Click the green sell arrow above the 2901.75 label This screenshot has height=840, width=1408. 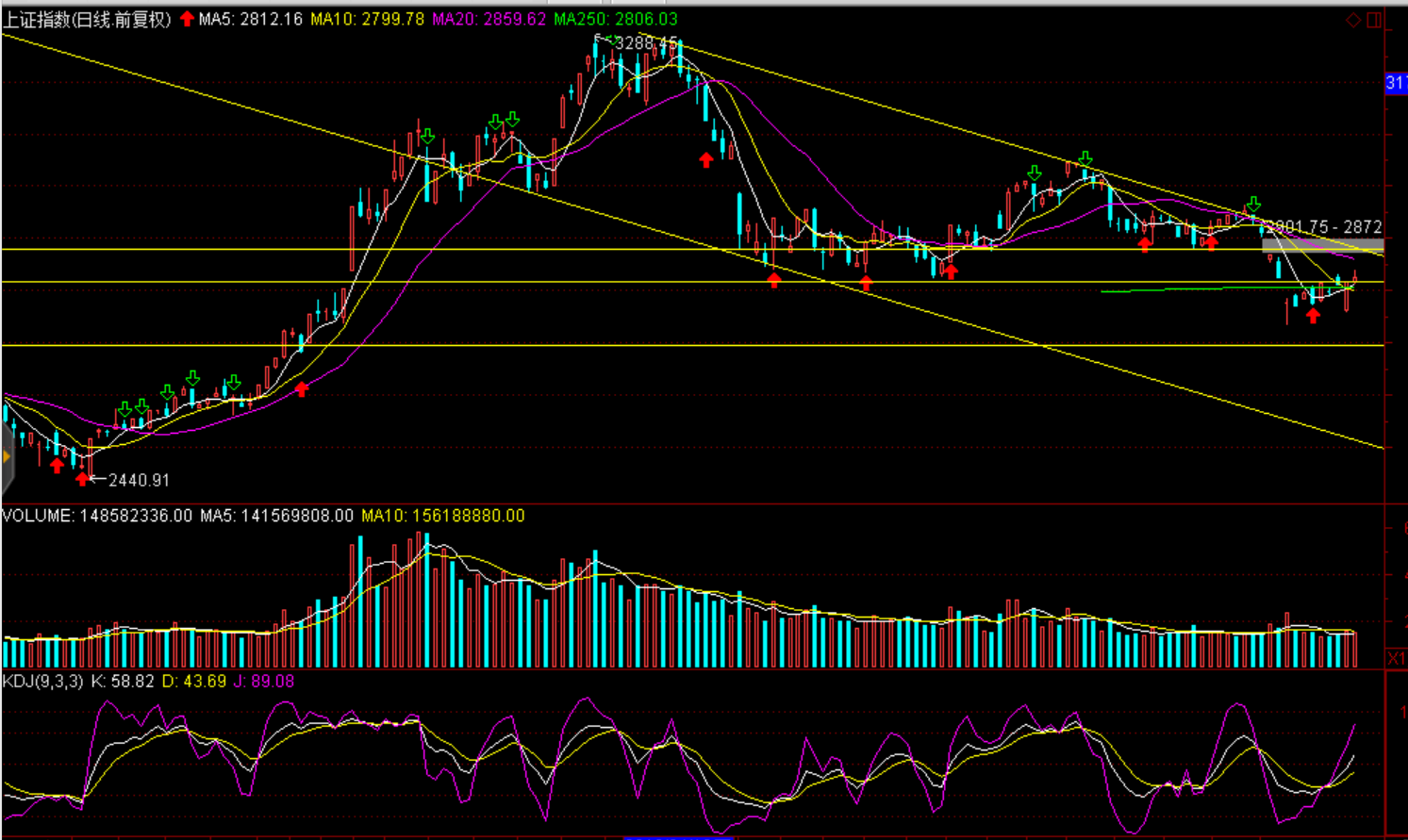[x=1253, y=205]
